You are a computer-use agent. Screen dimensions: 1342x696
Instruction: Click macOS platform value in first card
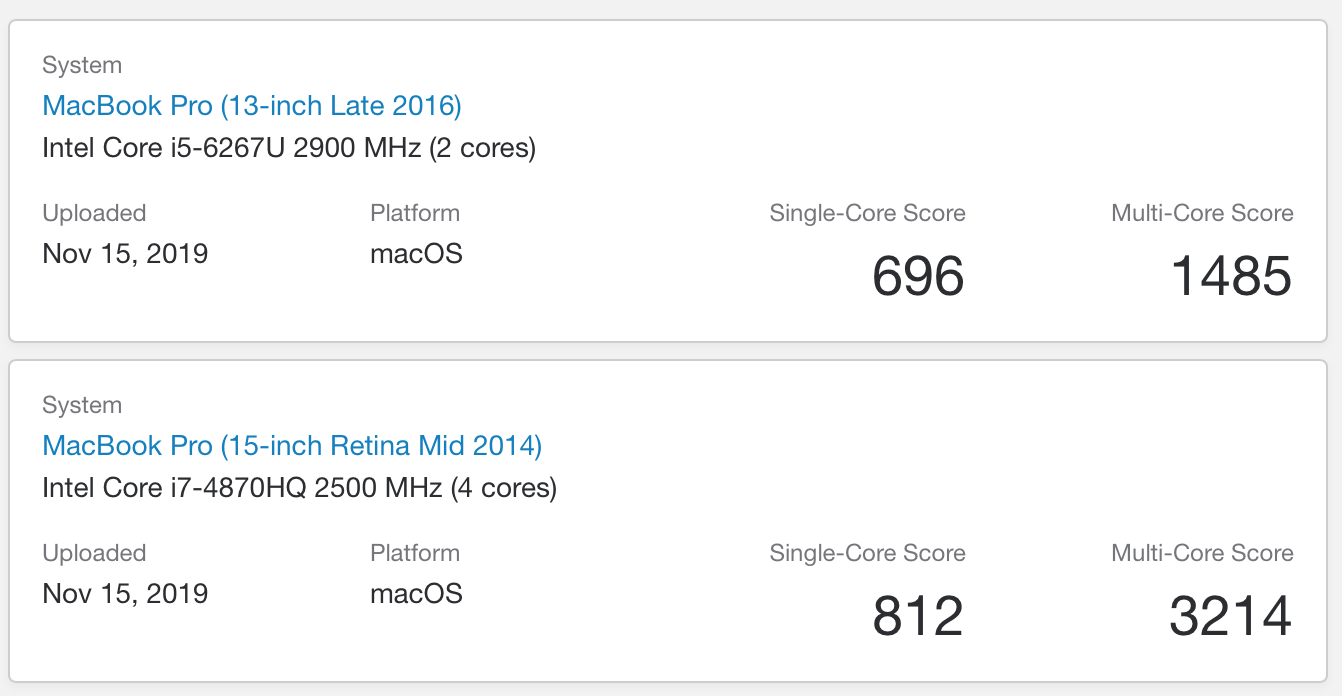[417, 254]
